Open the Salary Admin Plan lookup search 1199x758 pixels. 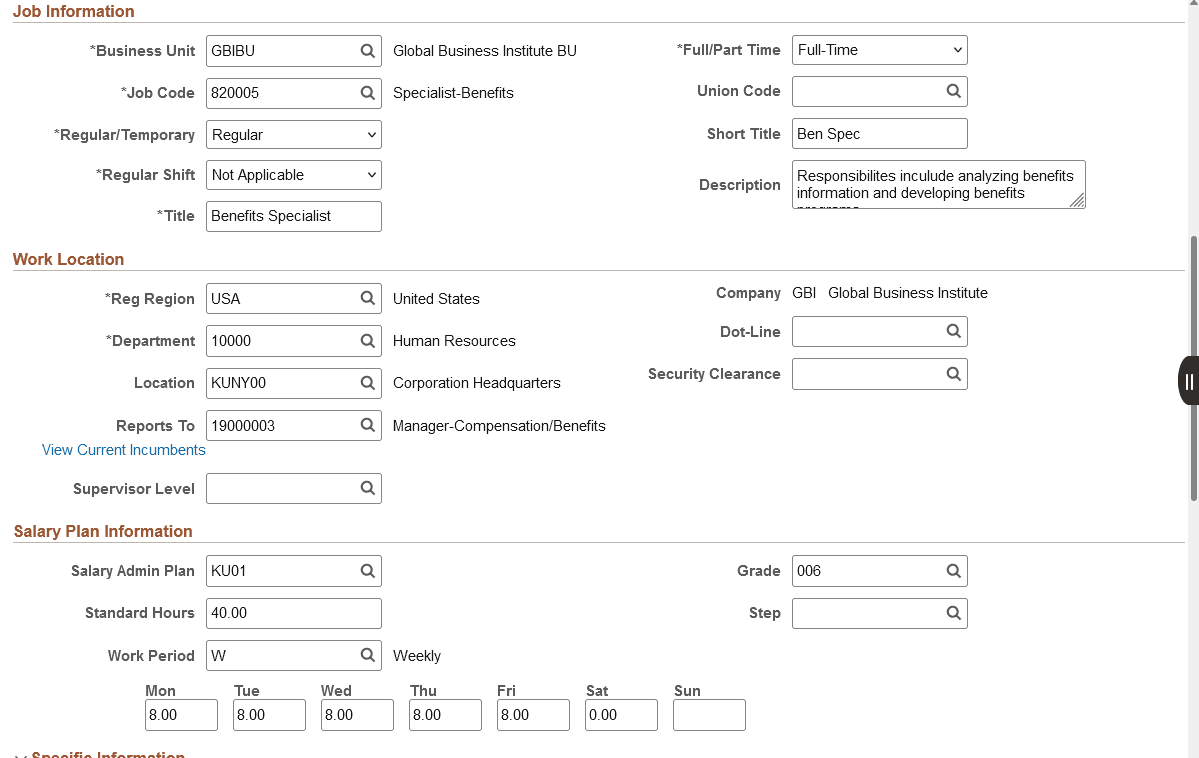coord(367,570)
